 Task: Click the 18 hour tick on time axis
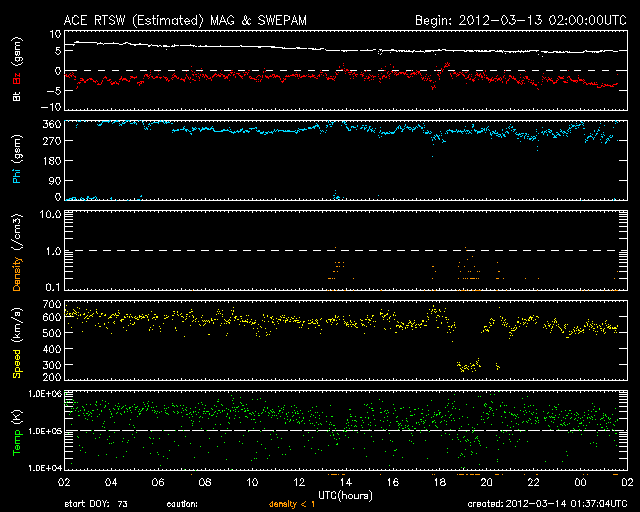tap(440, 481)
